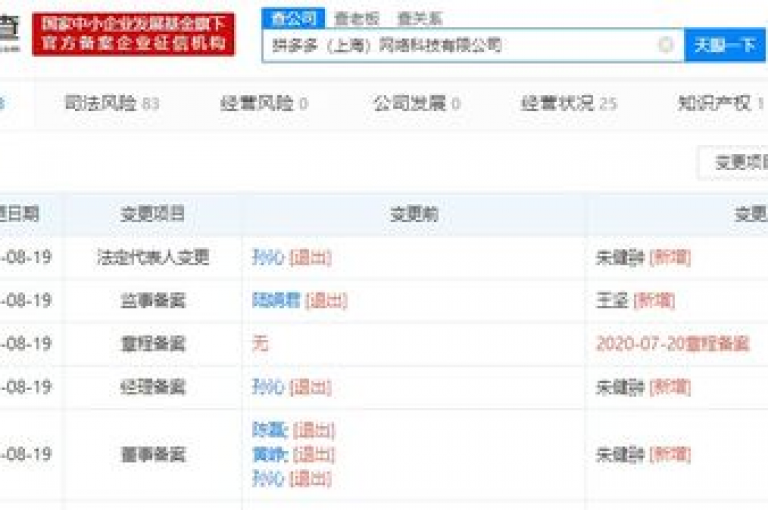The width and height of the screenshot is (768, 510).
Task: Open the 陈磊 link in 董事备案 row
Action: click(269, 430)
